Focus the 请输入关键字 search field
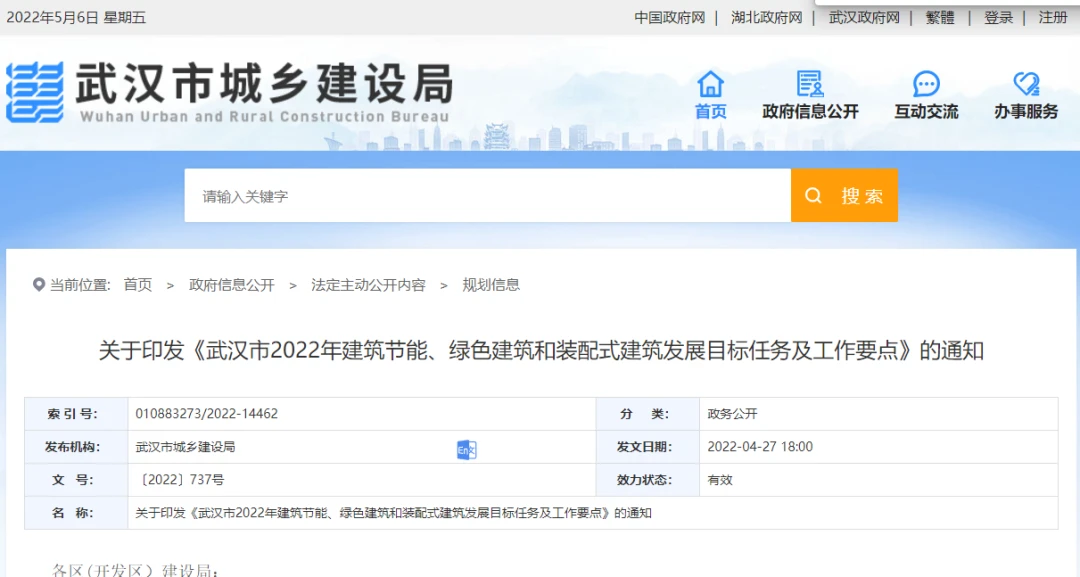1080x577 pixels. click(487, 196)
